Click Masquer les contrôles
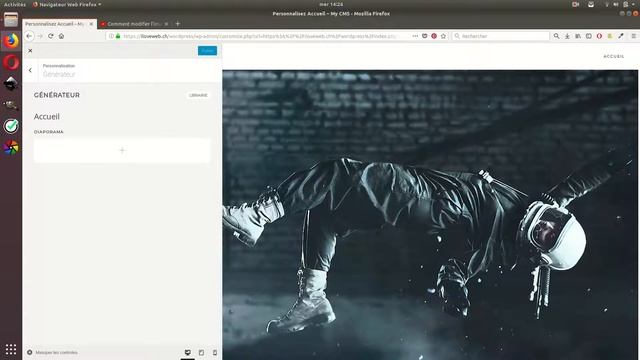Viewport: 640px width, 360px height. 52,352
